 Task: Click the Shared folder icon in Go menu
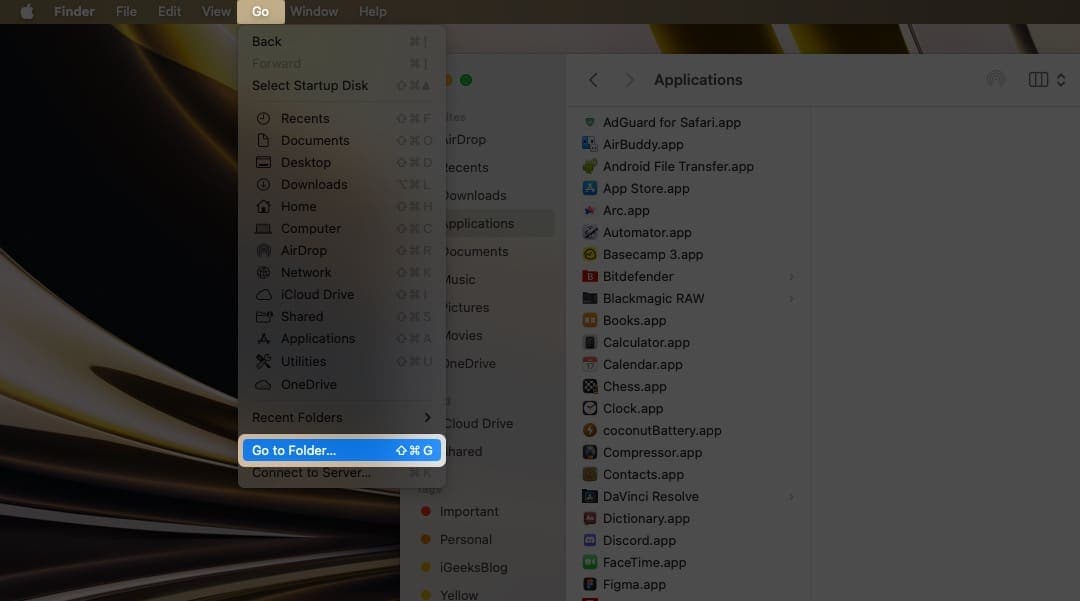264,317
